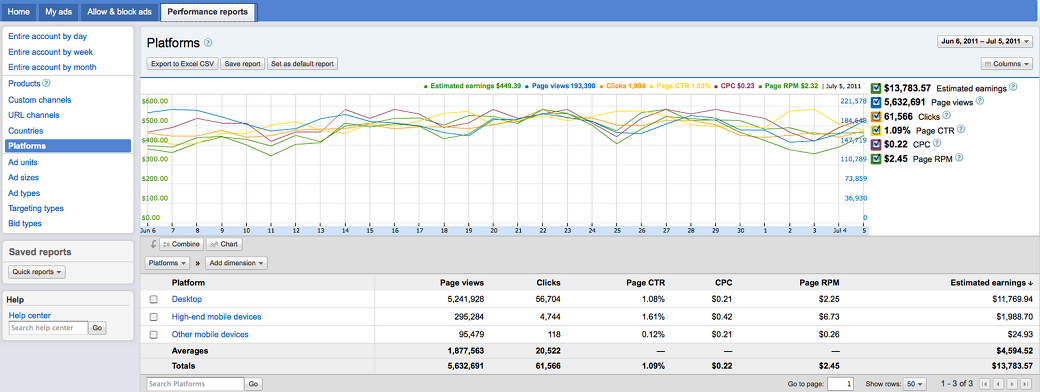This screenshot has width=1040, height=392.
Task: Open help icon next to Platforms title
Action: (208, 43)
